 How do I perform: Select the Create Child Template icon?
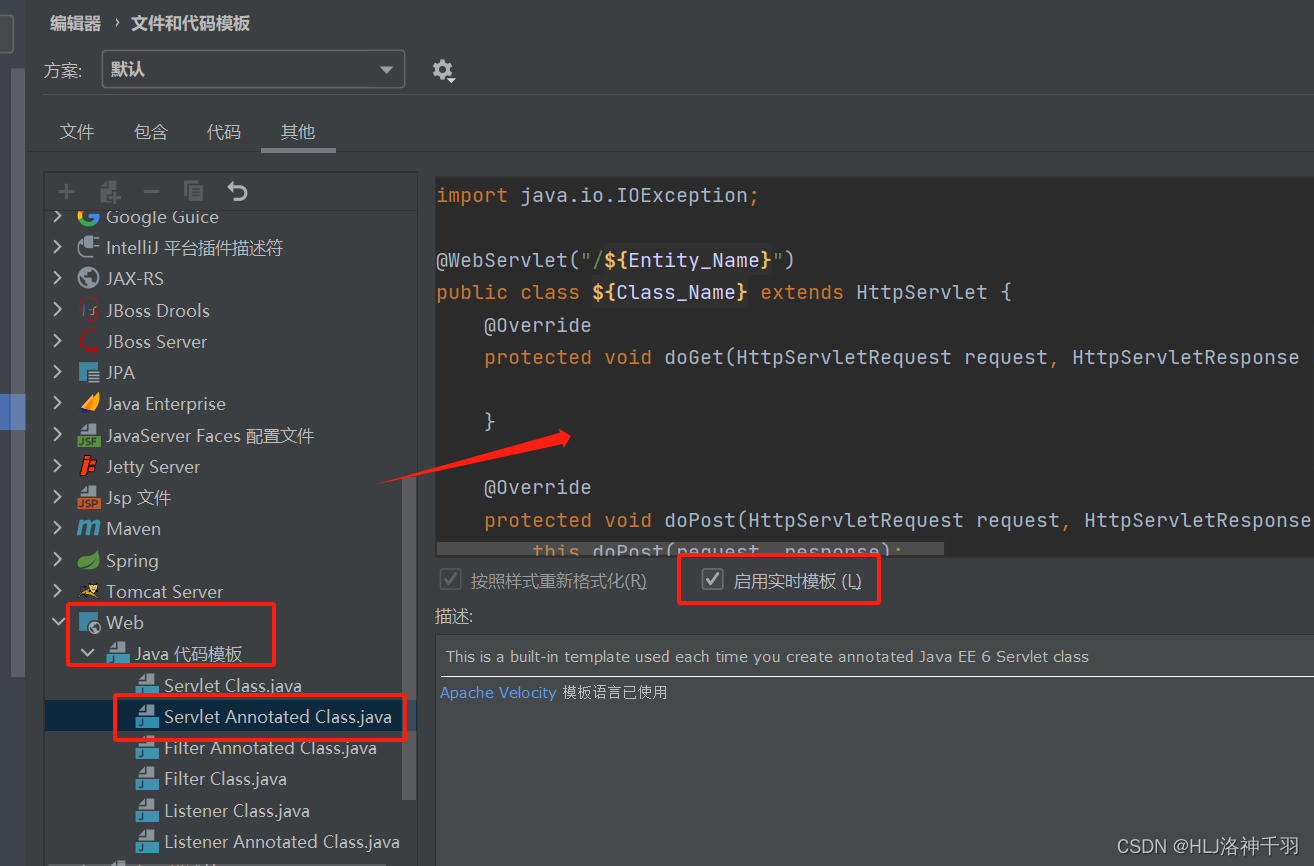[109, 191]
